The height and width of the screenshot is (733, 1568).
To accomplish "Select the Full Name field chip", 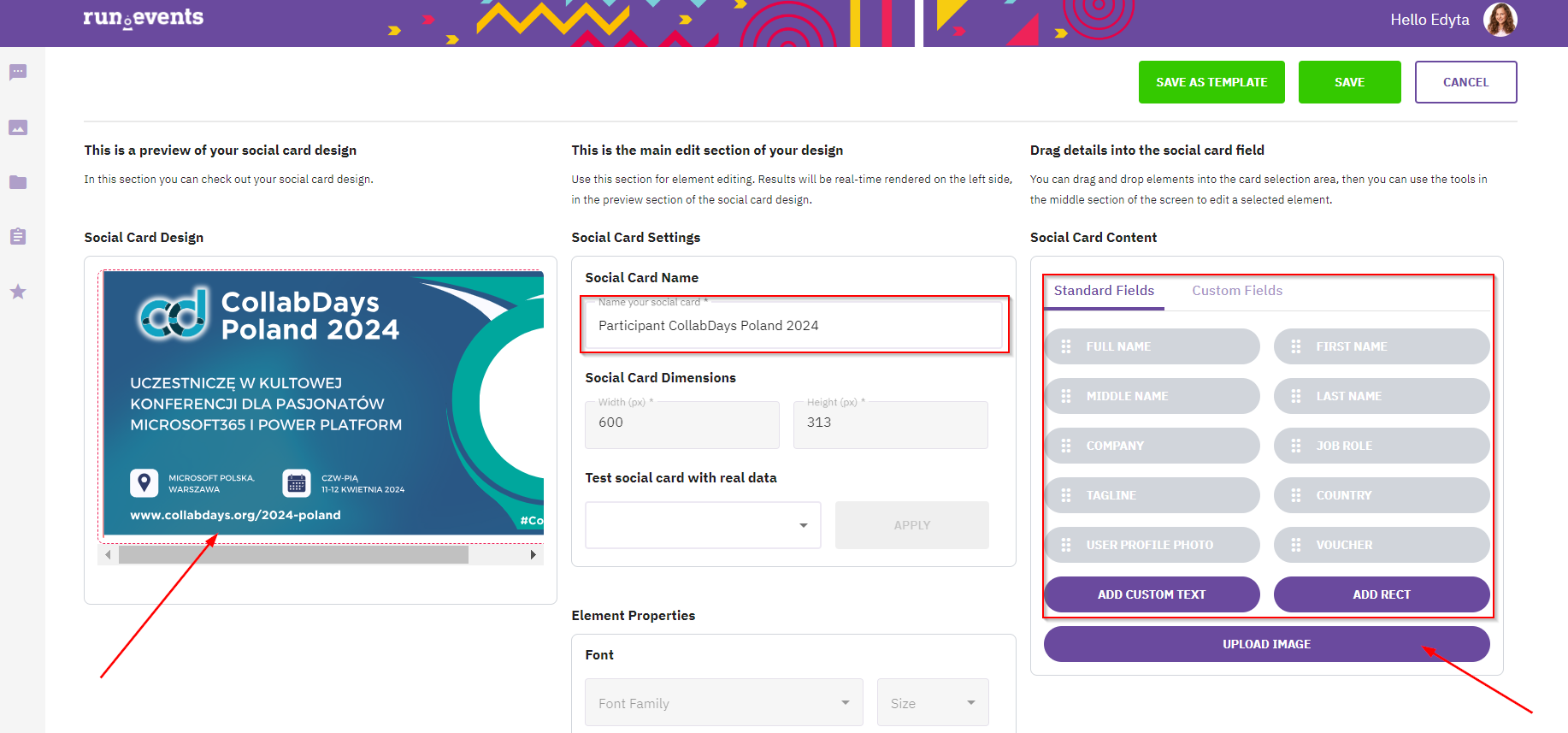I will coord(1152,346).
